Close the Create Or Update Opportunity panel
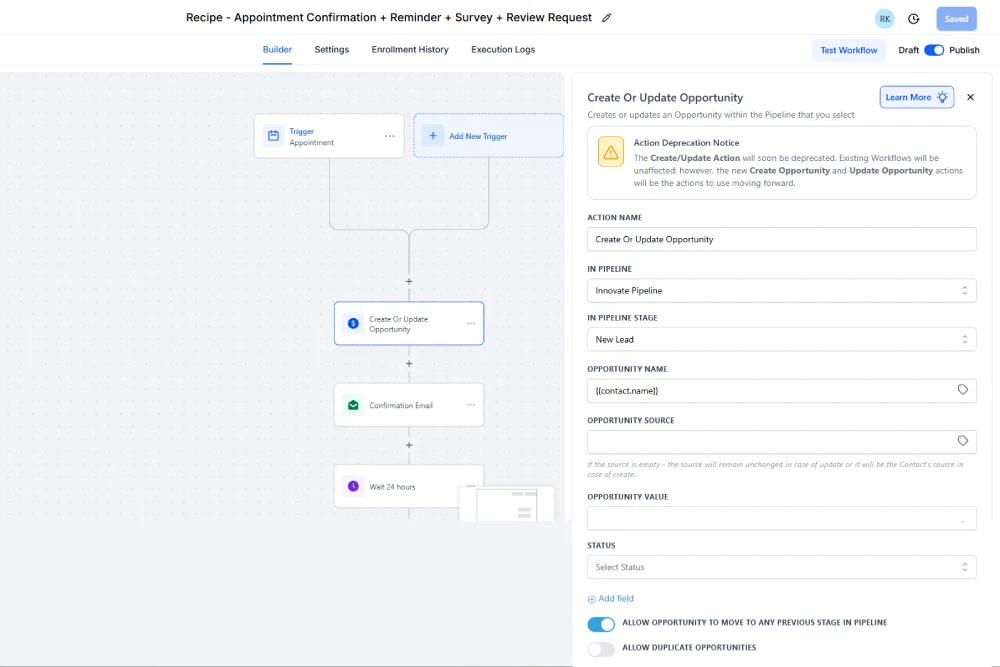The width and height of the screenshot is (1000, 667). coord(970,97)
